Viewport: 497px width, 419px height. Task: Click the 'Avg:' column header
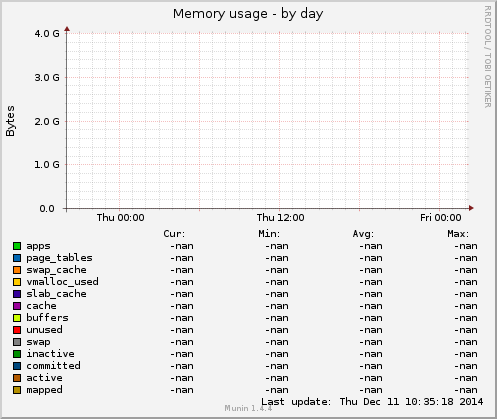tap(363, 234)
